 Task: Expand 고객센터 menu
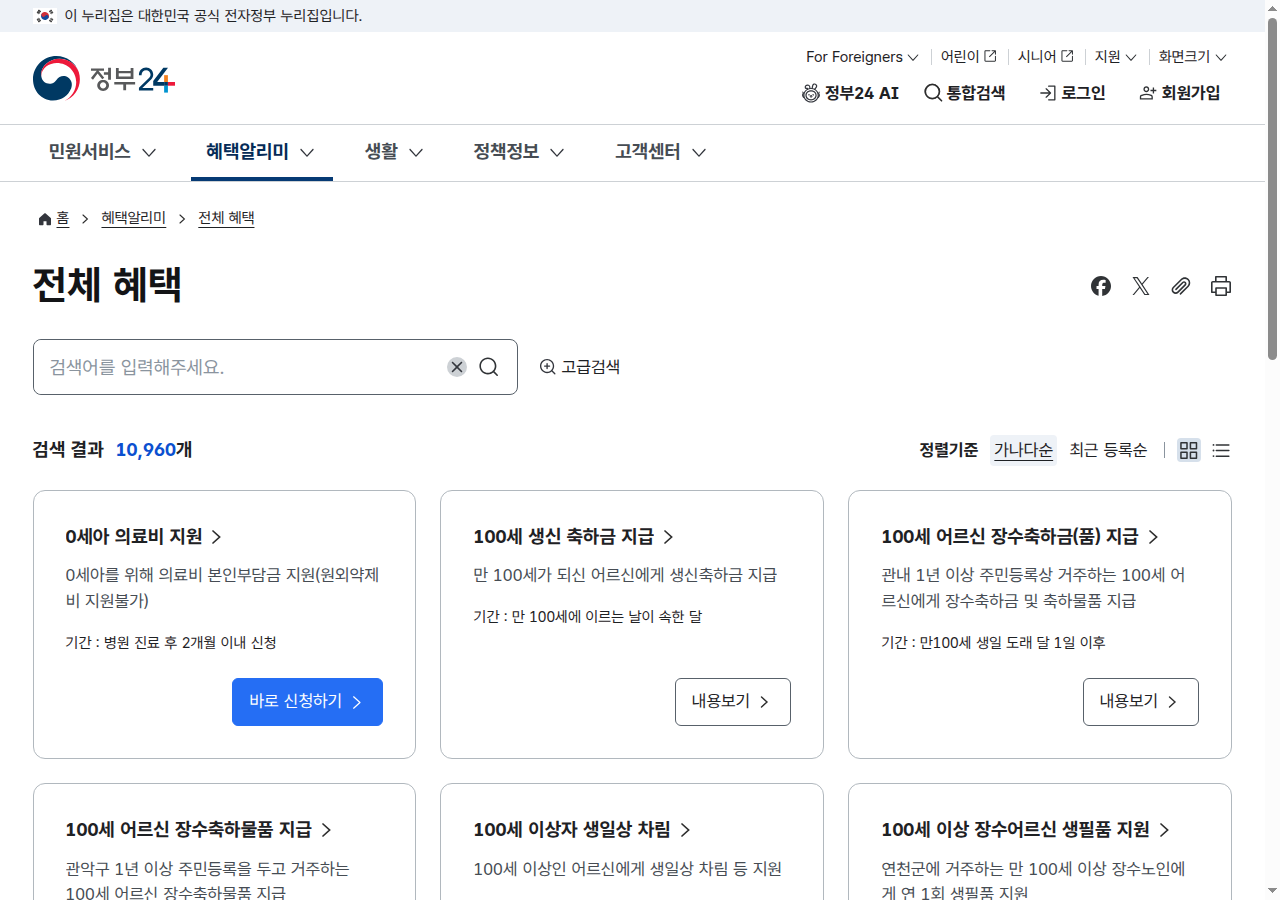point(660,152)
